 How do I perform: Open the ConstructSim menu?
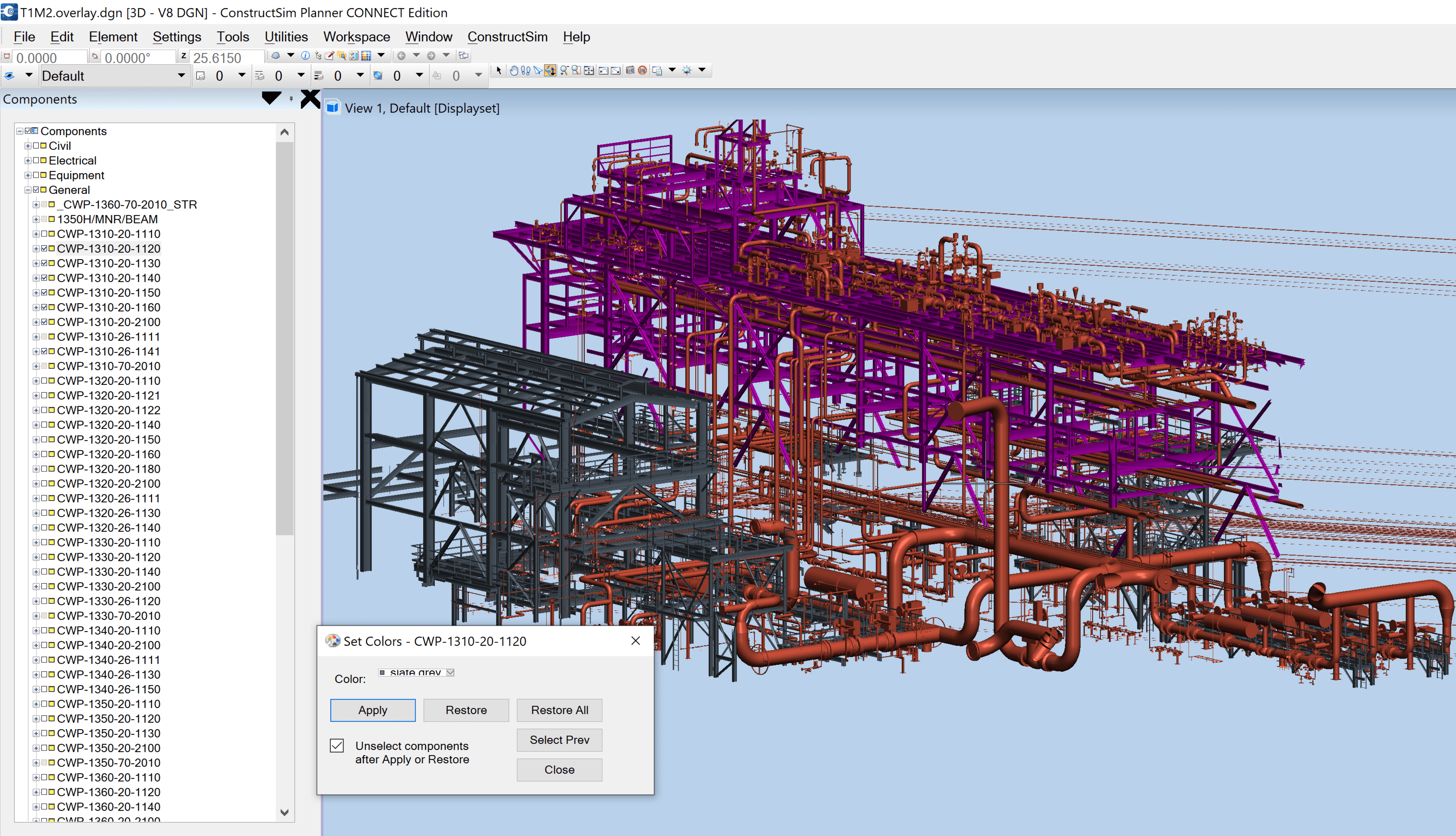[x=507, y=37]
